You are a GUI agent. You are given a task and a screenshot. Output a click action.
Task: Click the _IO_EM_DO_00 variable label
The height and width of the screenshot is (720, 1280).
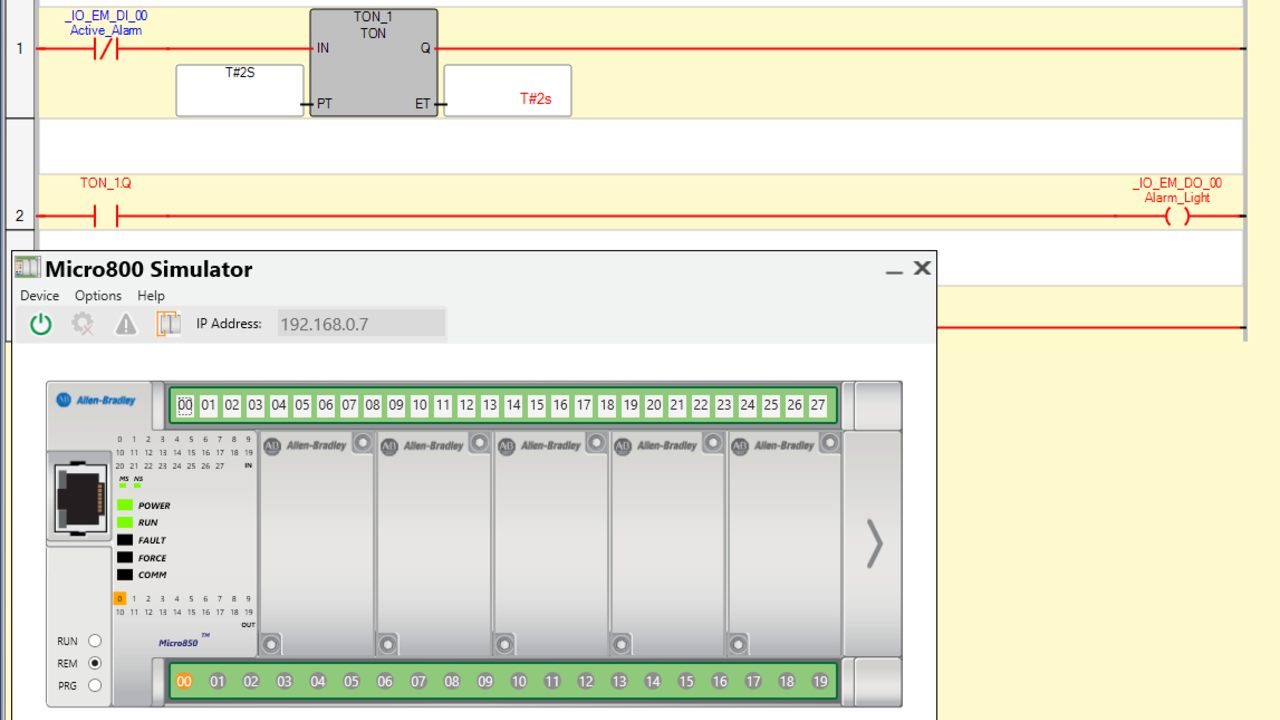tap(1177, 183)
